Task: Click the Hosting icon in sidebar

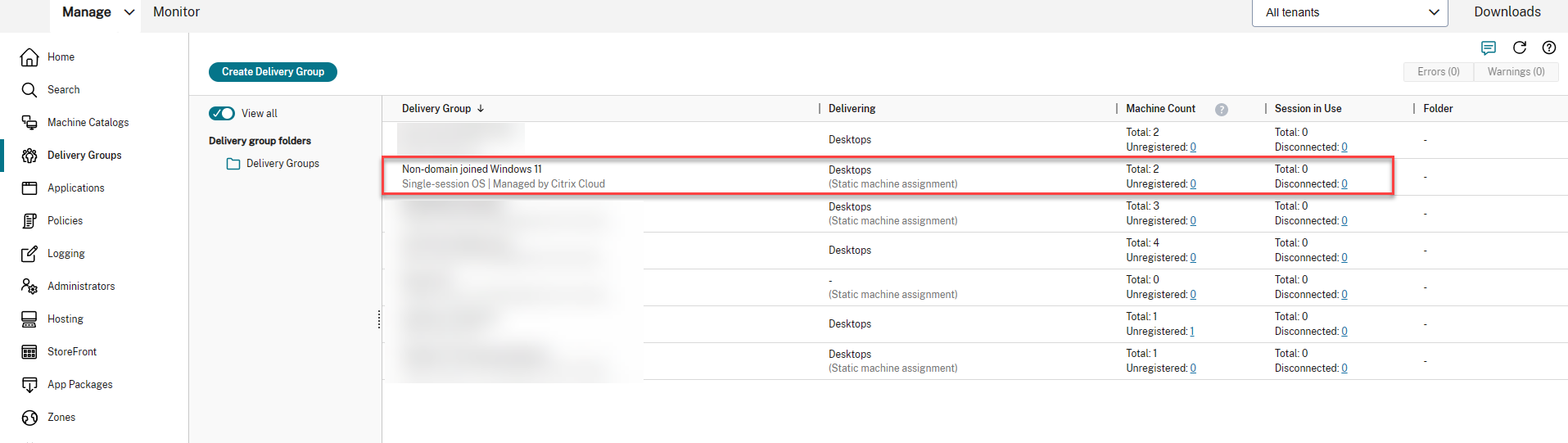Action: coord(29,319)
